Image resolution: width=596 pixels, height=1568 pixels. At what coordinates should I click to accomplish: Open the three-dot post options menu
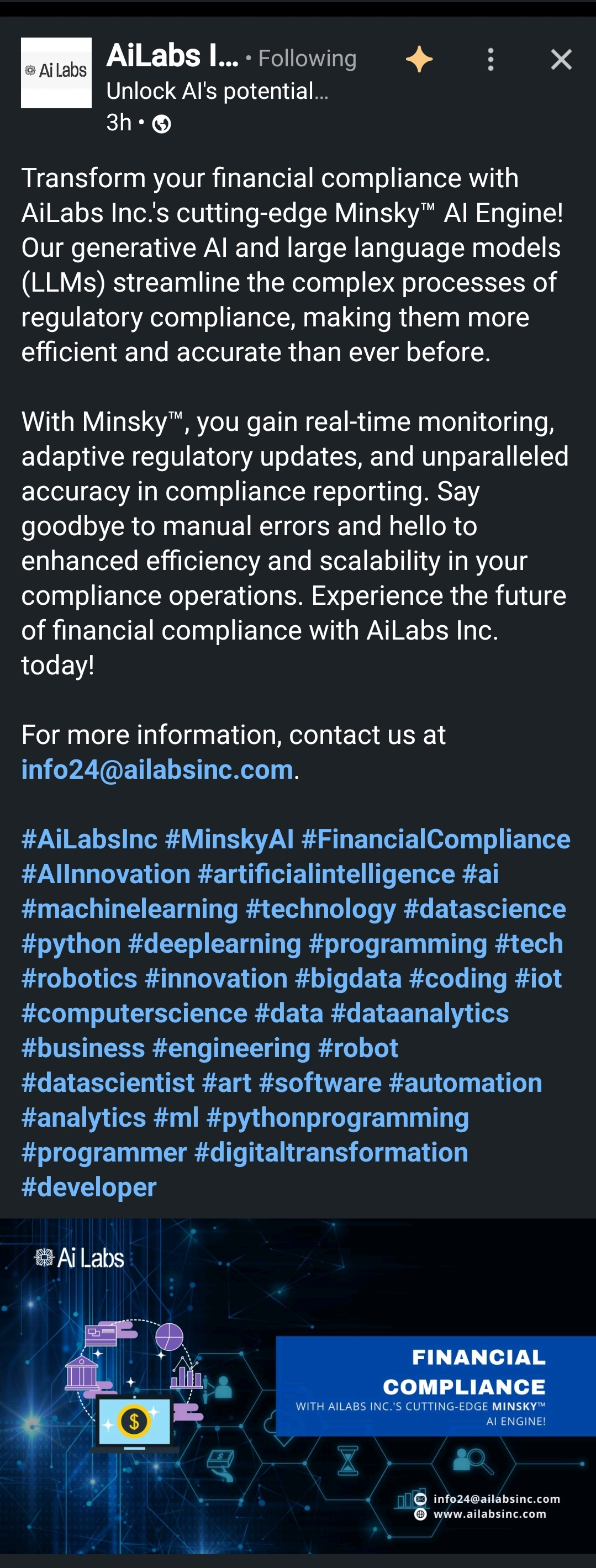coord(490,60)
